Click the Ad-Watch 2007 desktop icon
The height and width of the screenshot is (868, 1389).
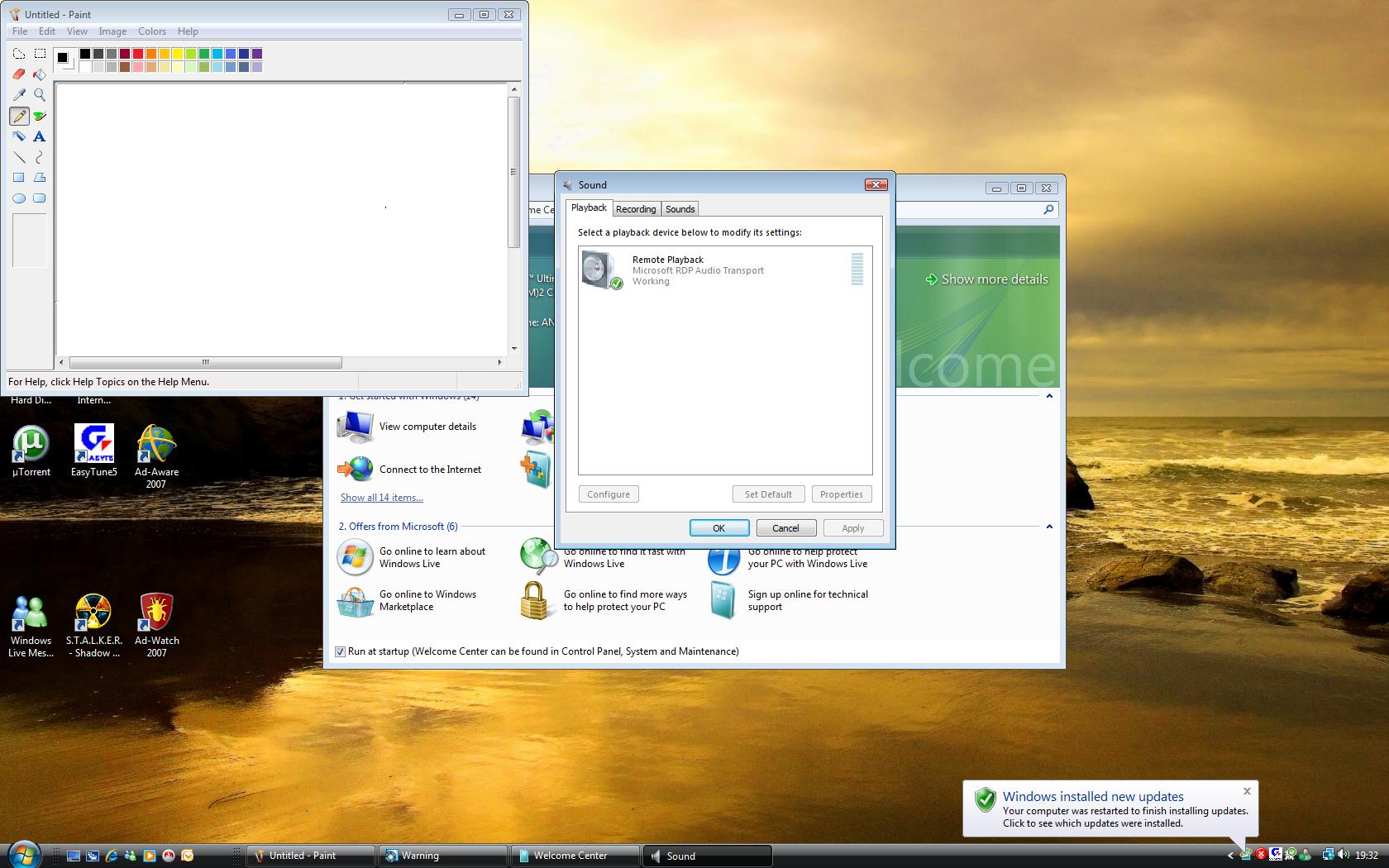pos(156,625)
